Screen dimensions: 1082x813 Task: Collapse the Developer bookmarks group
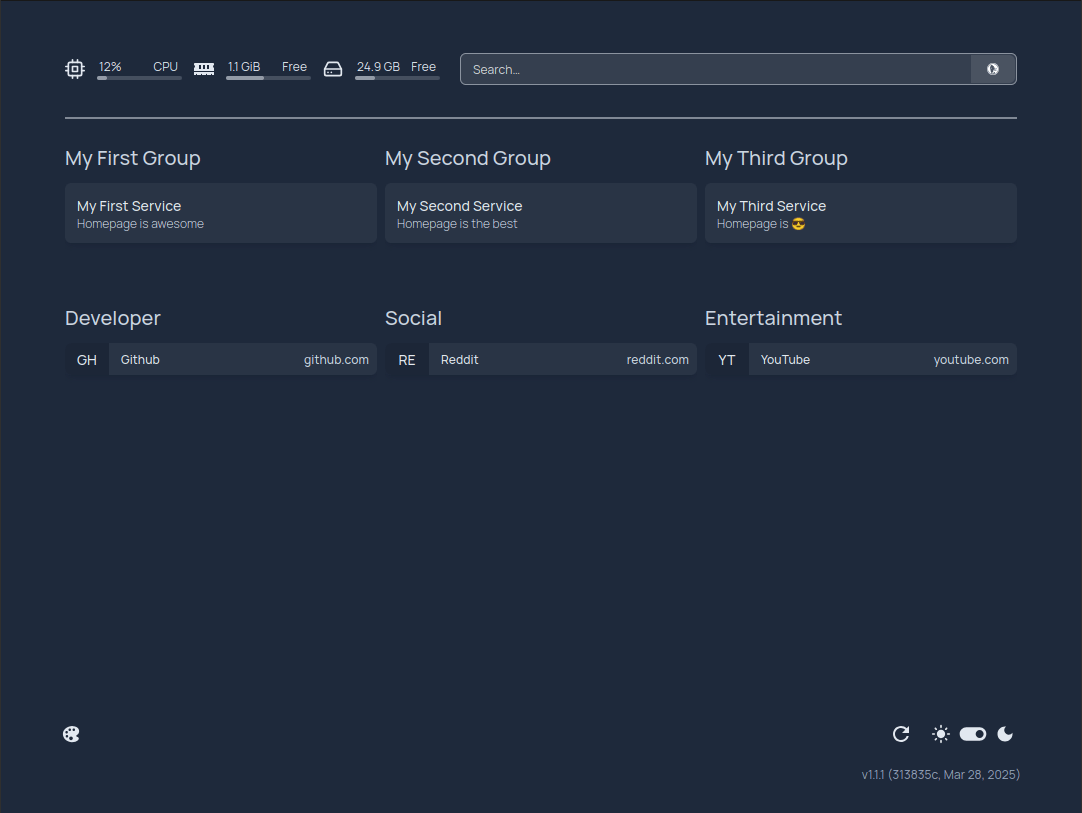tap(113, 318)
